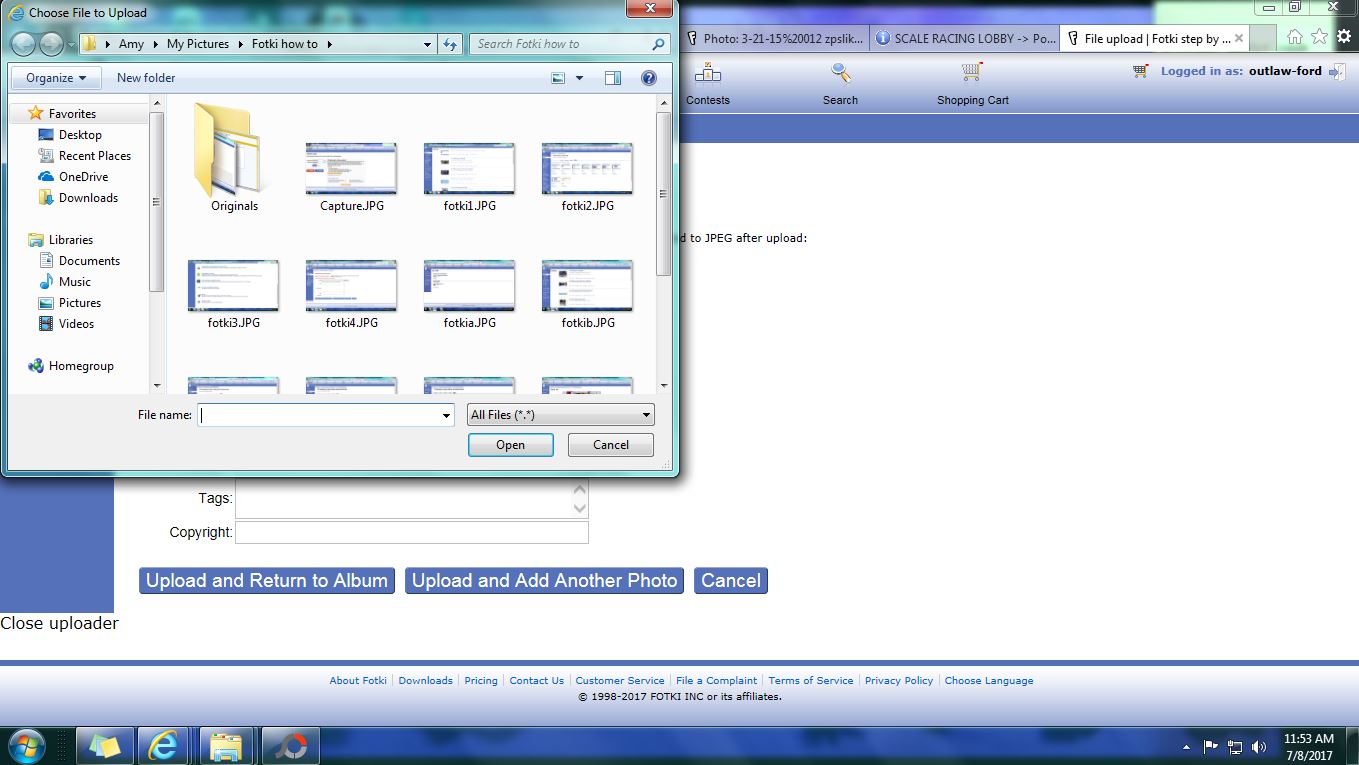Image resolution: width=1359 pixels, height=765 pixels.
Task: Click the dialog's Help question mark icon
Action: click(x=648, y=78)
